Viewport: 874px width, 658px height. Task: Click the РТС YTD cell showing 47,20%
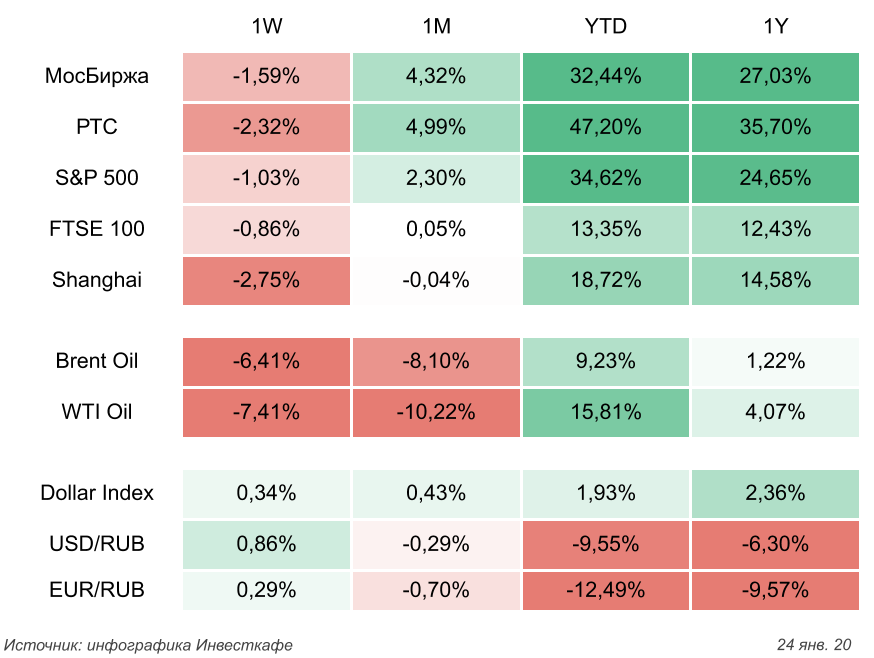[x=605, y=127]
